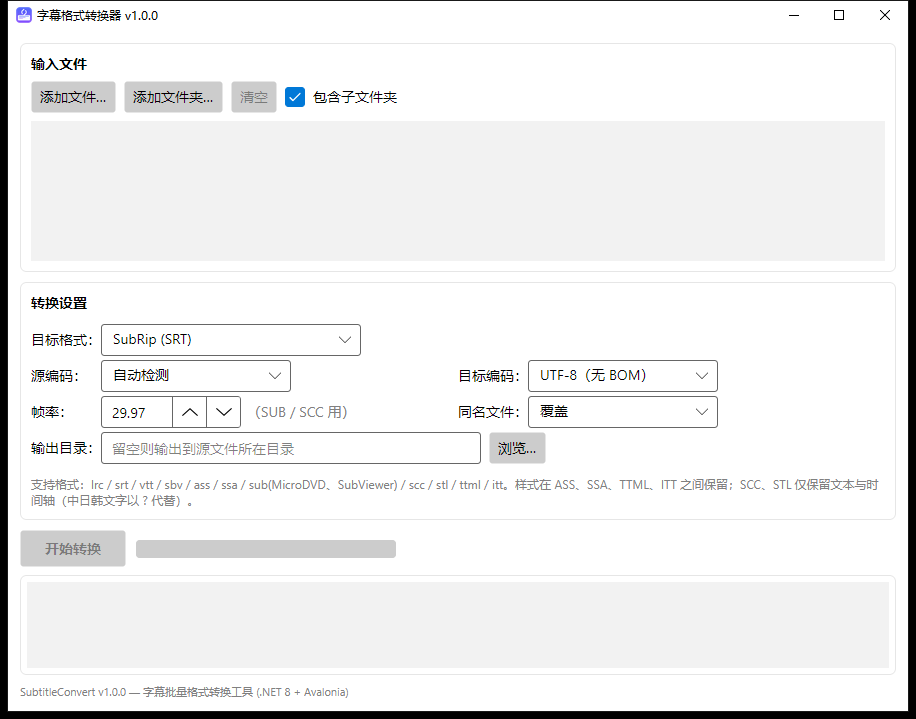This screenshot has height=719, width=916.
Task: Open the 源编码 自动检测 dropdown
Action: tap(196, 376)
